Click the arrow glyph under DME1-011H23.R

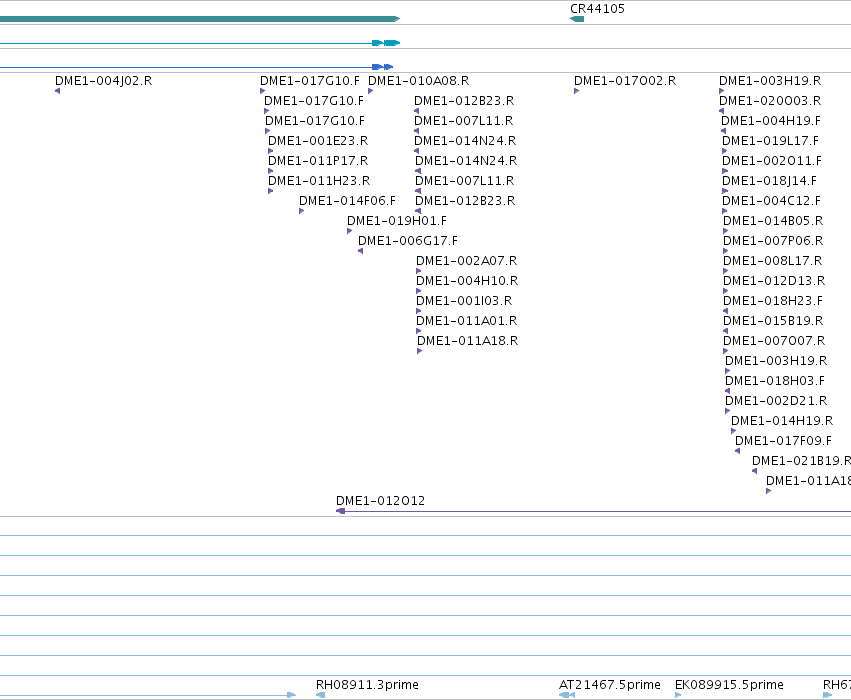270,191
